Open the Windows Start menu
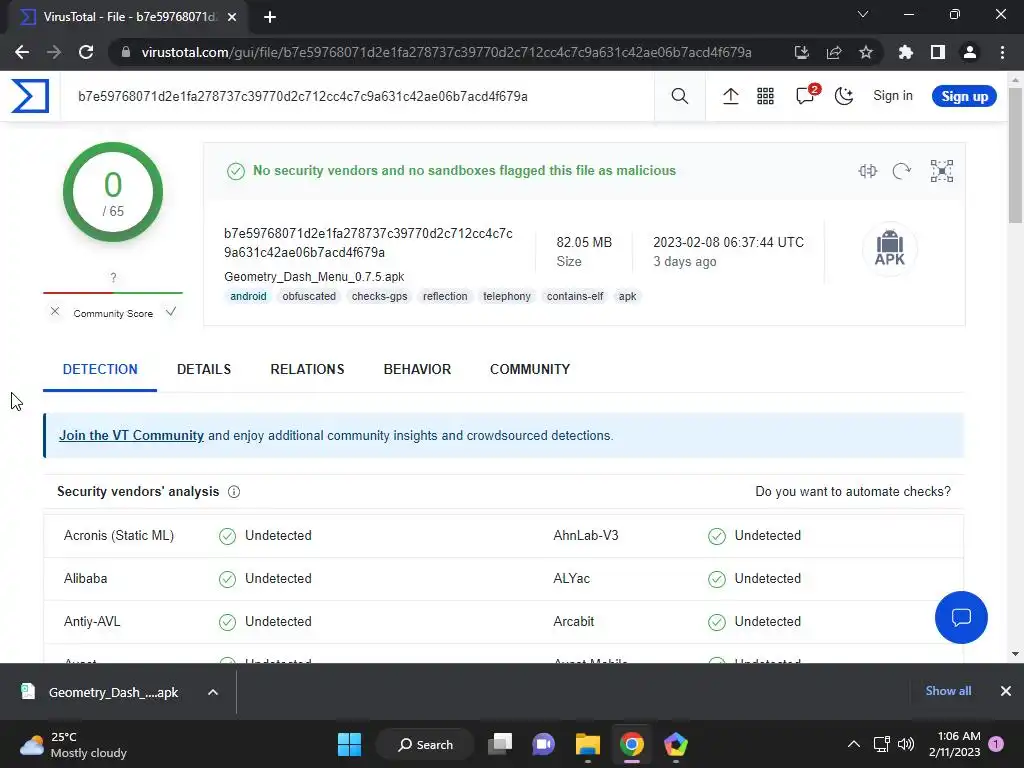Viewport: 1024px width, 768px height. click(x=349, y=744)
